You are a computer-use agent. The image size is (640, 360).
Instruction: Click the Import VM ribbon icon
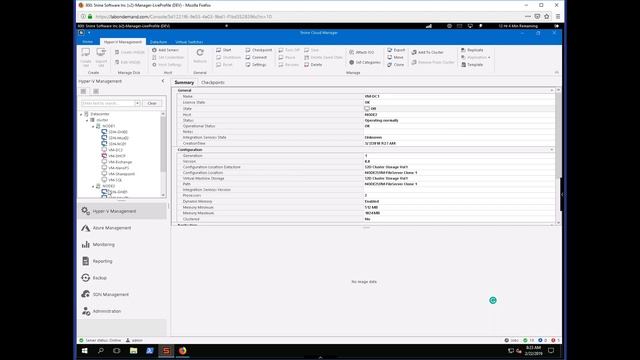pos(101,56)
